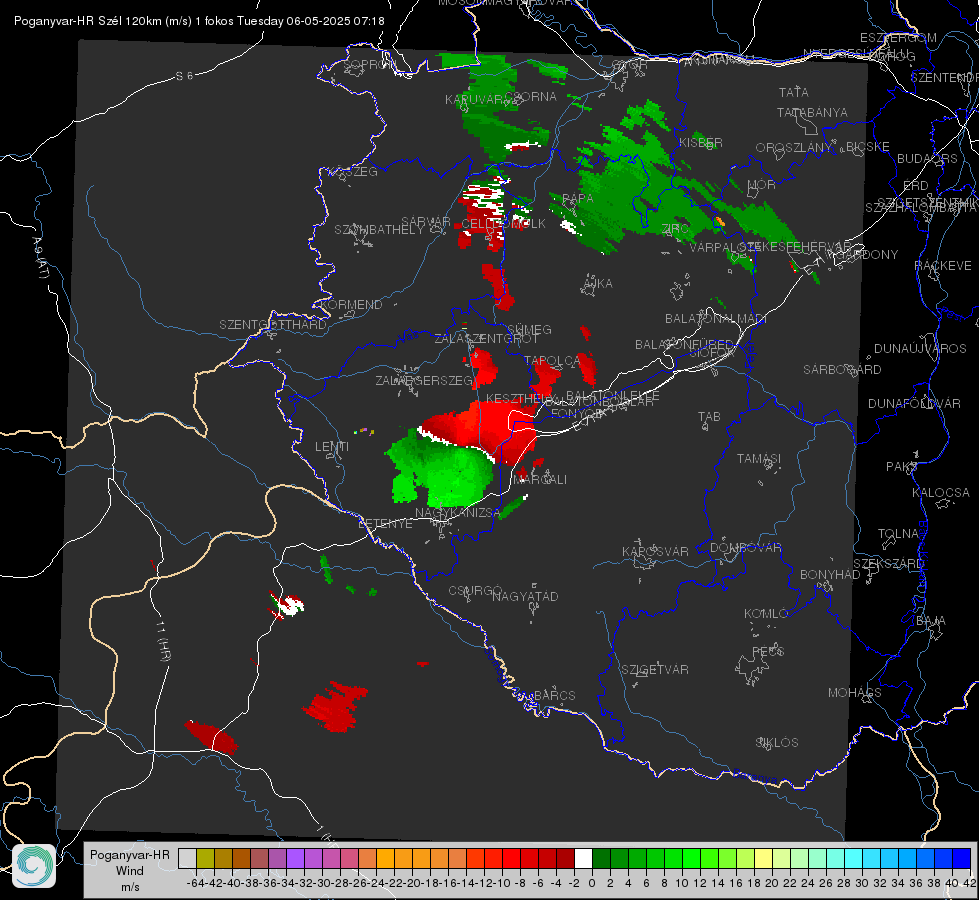Screen dimensions: 979x900
Task: Click the KISBER city label
Action: click(x=701, y=142)
